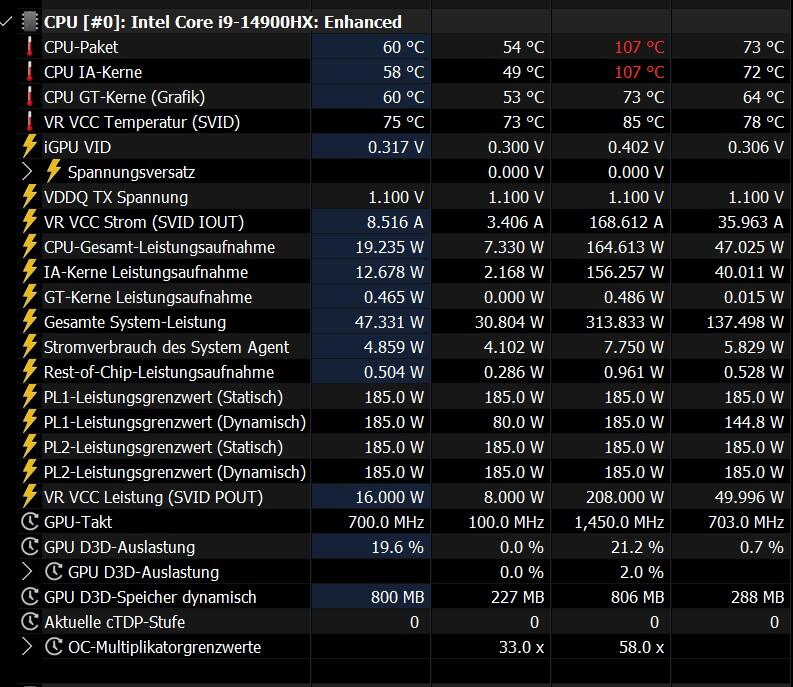Click the lightning icon beside Rest-of-Chip-Leistungsaufnahme
The height and width of the screenshot is (687, 793).
tap(30, 372)
